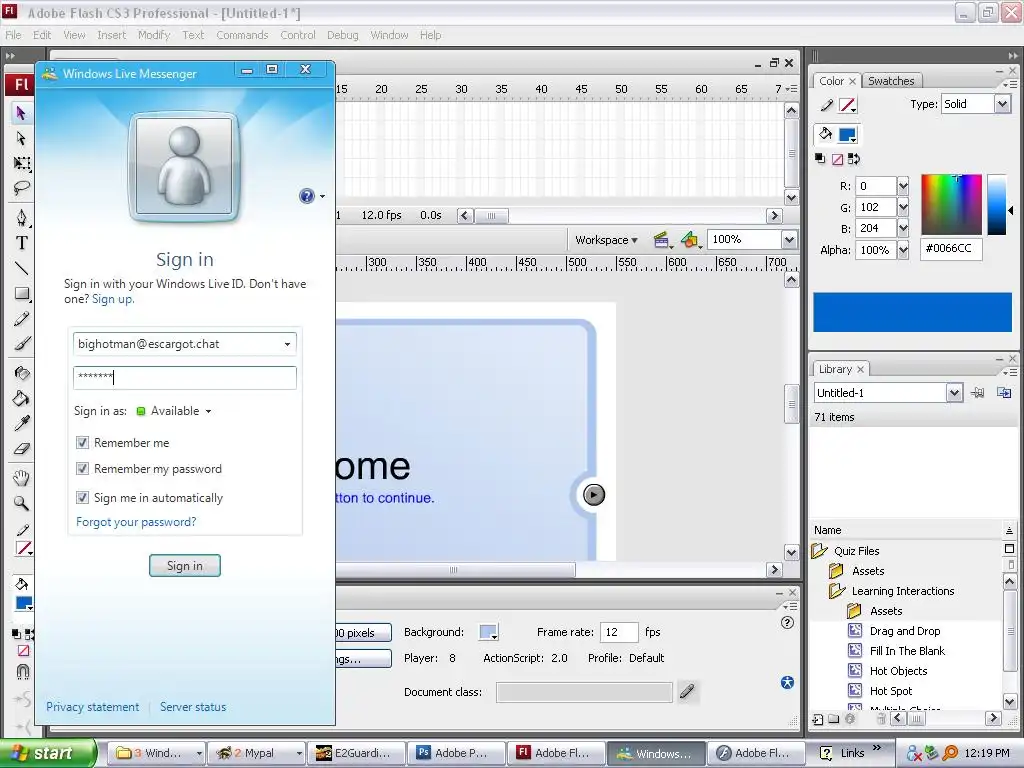Click the Sign in button
The width and height of the screenshot is (1024, 768).
pyautogui.click(x=185, y=566)
